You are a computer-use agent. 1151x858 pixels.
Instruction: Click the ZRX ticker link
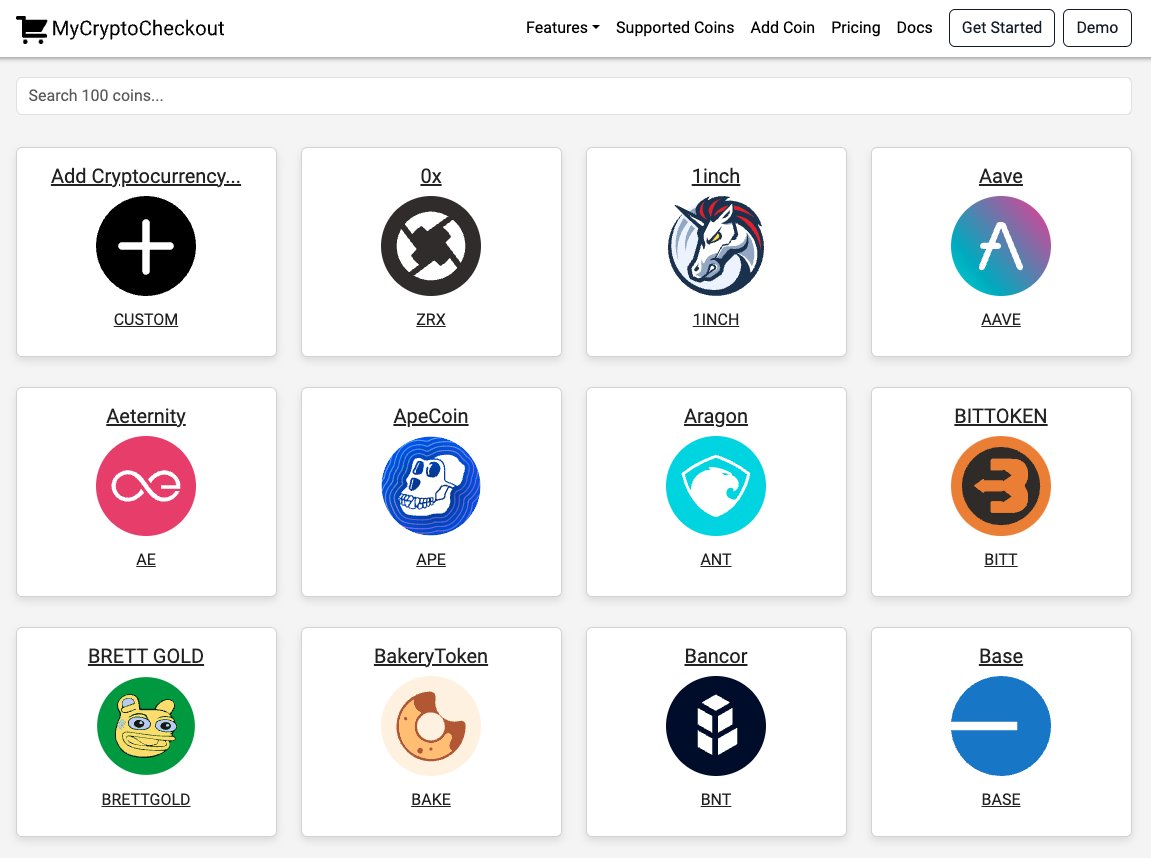pos(431,319)
